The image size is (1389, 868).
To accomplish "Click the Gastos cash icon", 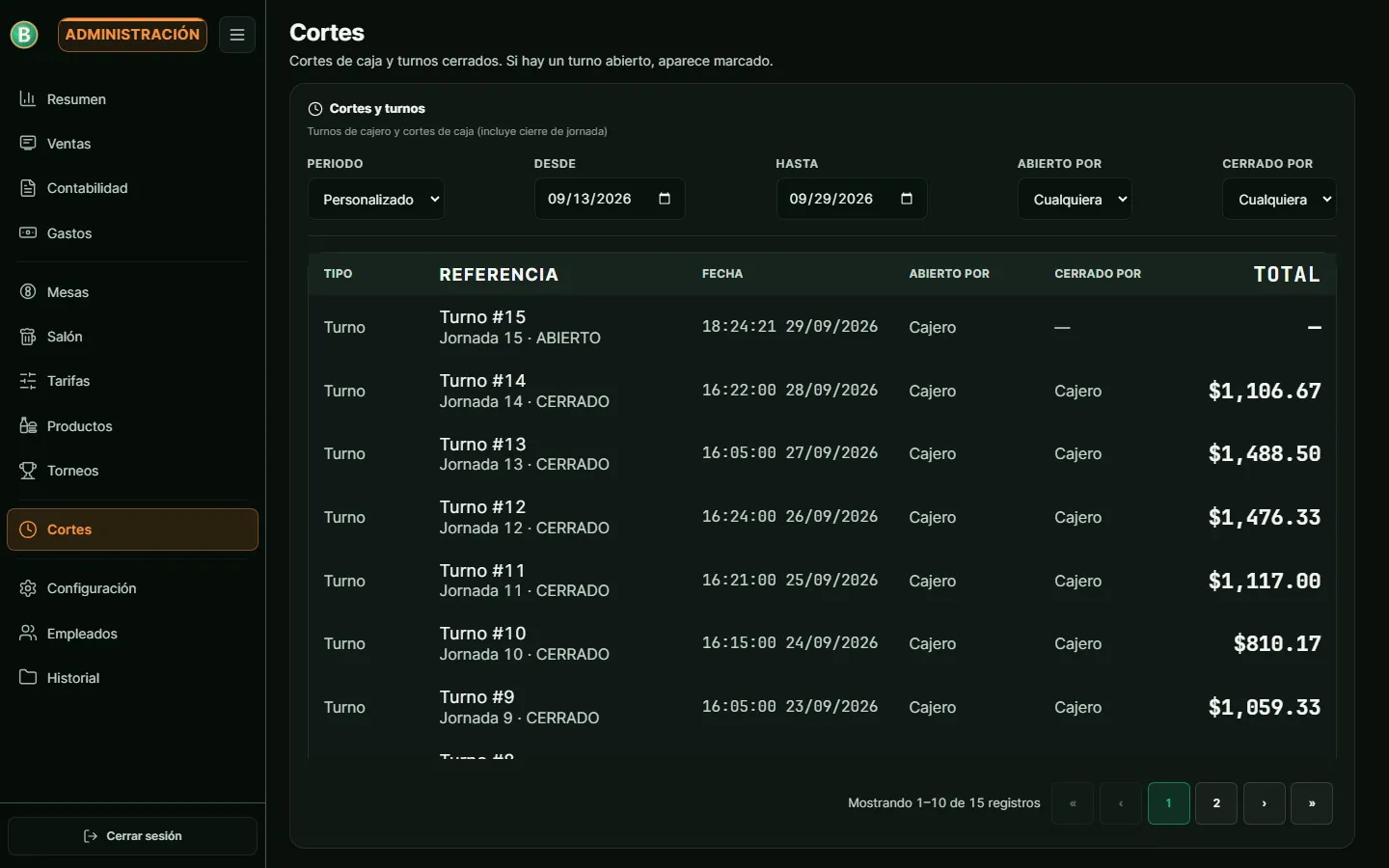I will [28, 232].
